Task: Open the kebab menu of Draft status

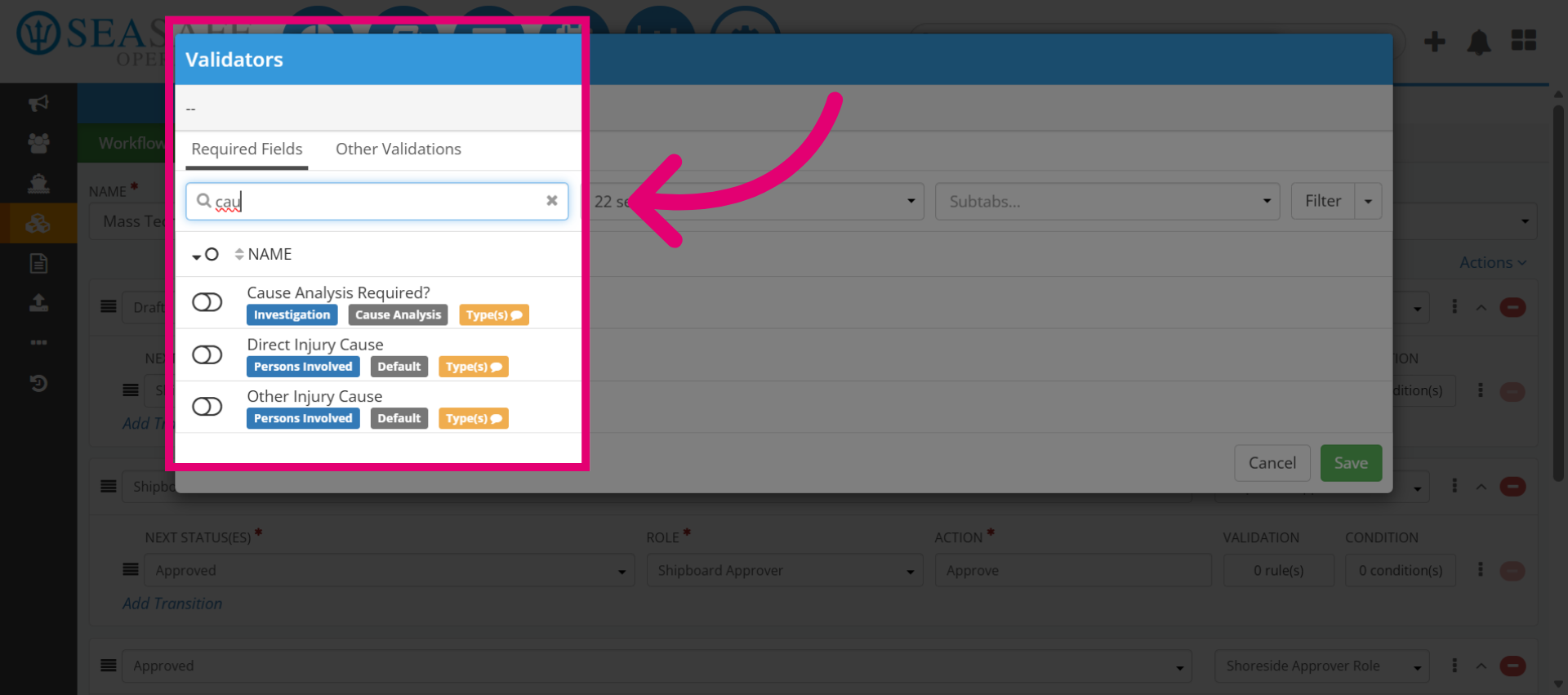Action: point(1454,306)
